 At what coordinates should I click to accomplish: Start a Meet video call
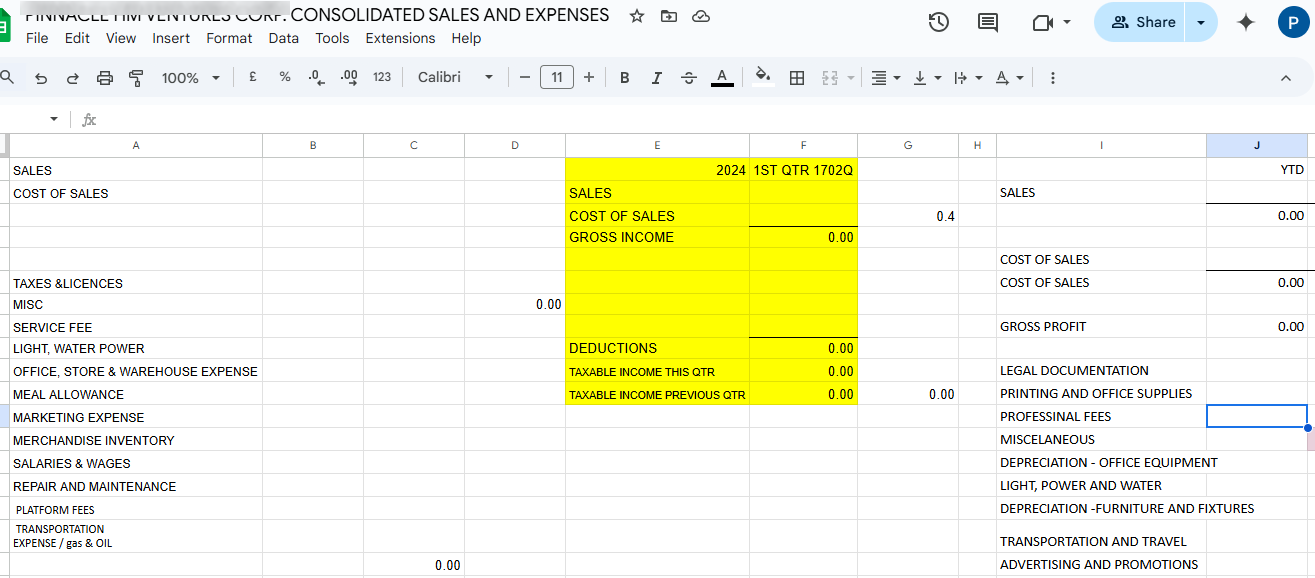1043,22
